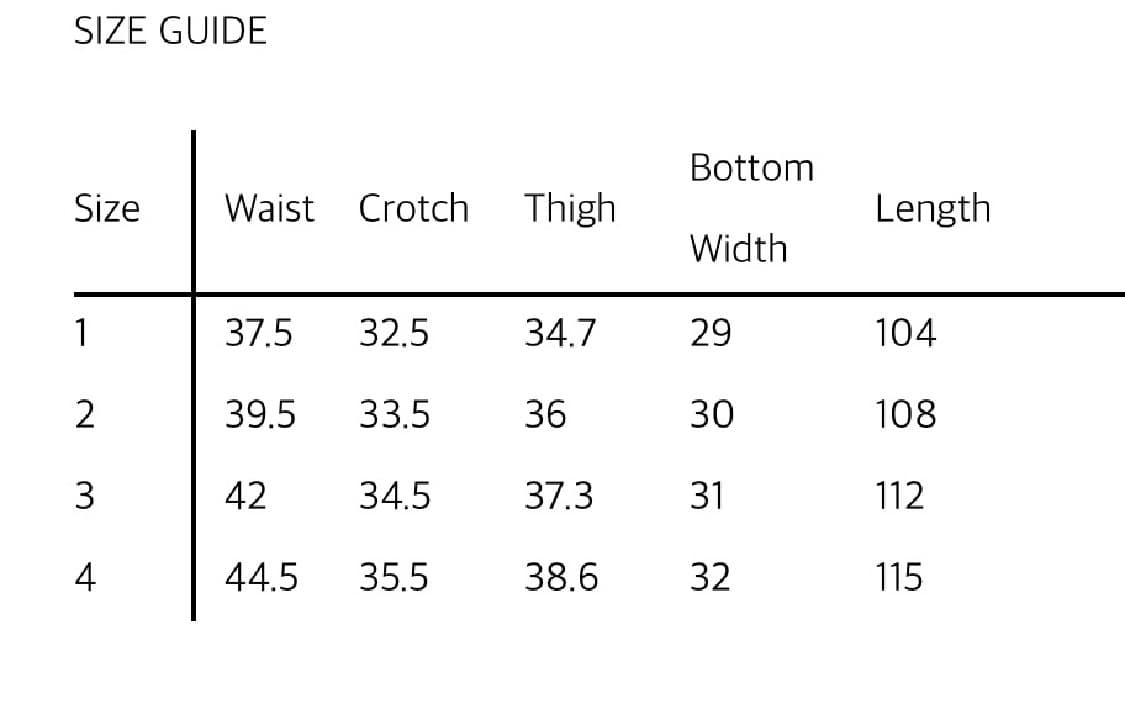Click thigh value 37.3
The image size is (1125, 707).
[x=558, y=495]
